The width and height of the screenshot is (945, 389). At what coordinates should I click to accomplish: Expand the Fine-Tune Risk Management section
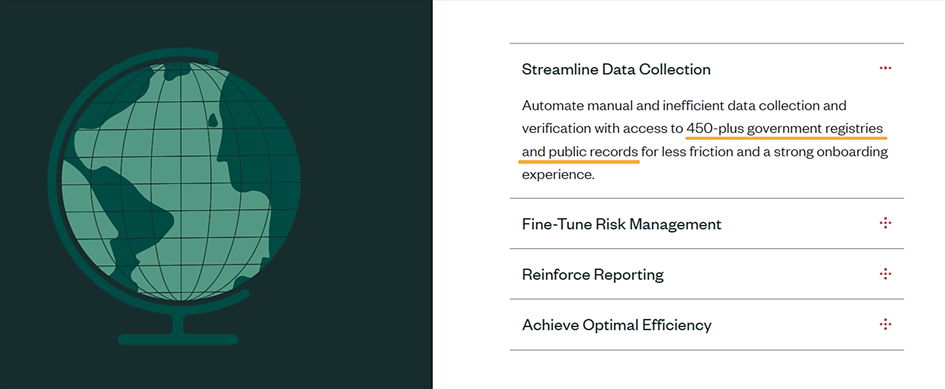(x=706, y=224)
